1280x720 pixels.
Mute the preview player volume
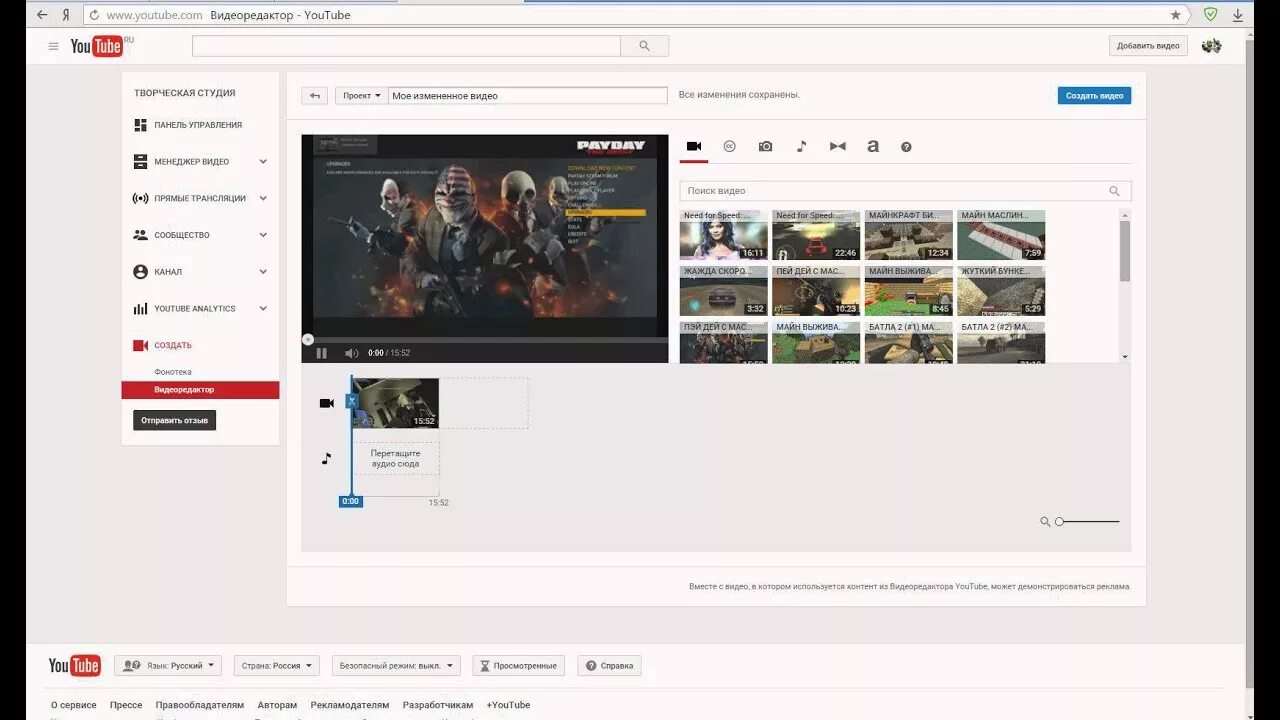click(351, 353)
